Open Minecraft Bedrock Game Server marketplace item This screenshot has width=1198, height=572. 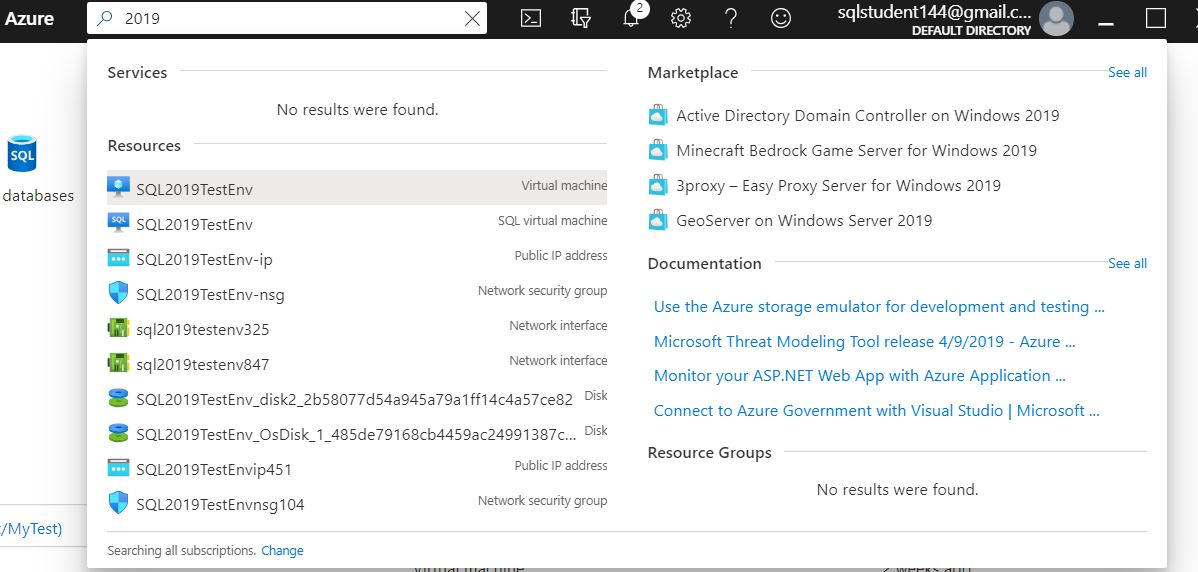856,150
